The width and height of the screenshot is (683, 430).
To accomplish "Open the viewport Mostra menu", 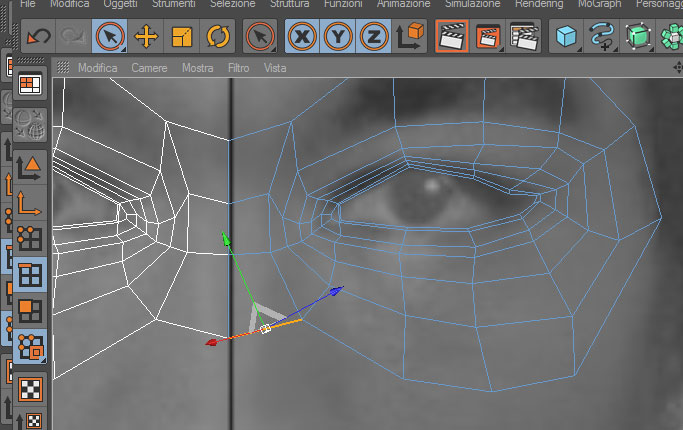I will 198,68.
